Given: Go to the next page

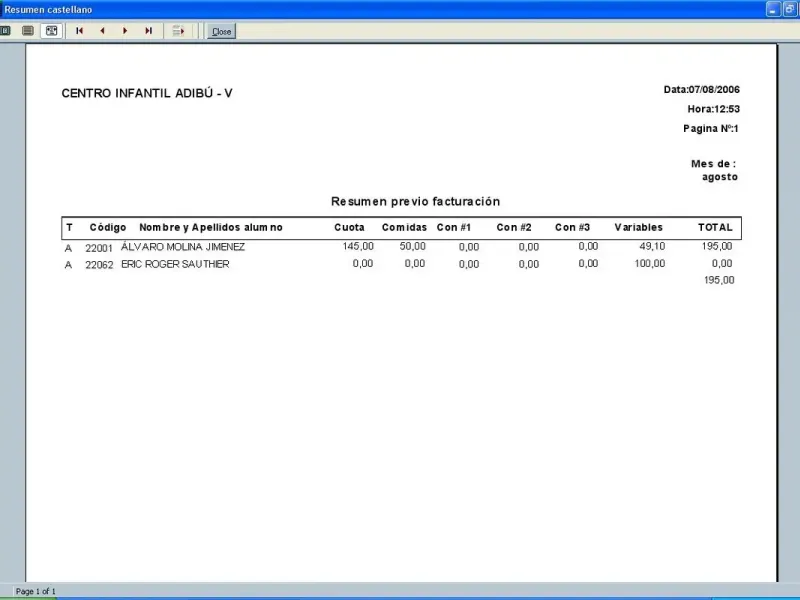Looking at the screenshot, I should coord(125,31).
